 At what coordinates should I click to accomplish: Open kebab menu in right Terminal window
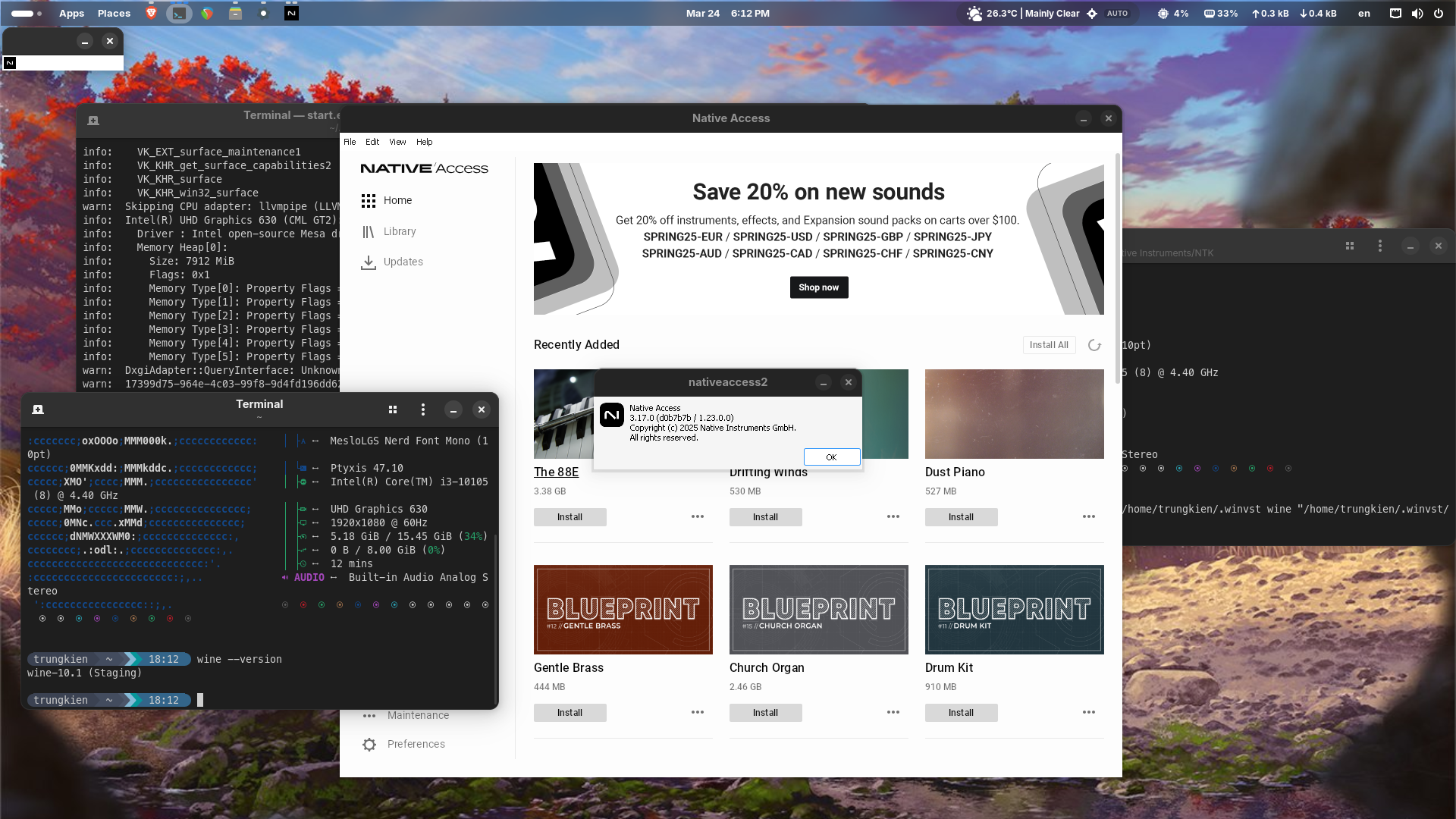coord(1380,246)
